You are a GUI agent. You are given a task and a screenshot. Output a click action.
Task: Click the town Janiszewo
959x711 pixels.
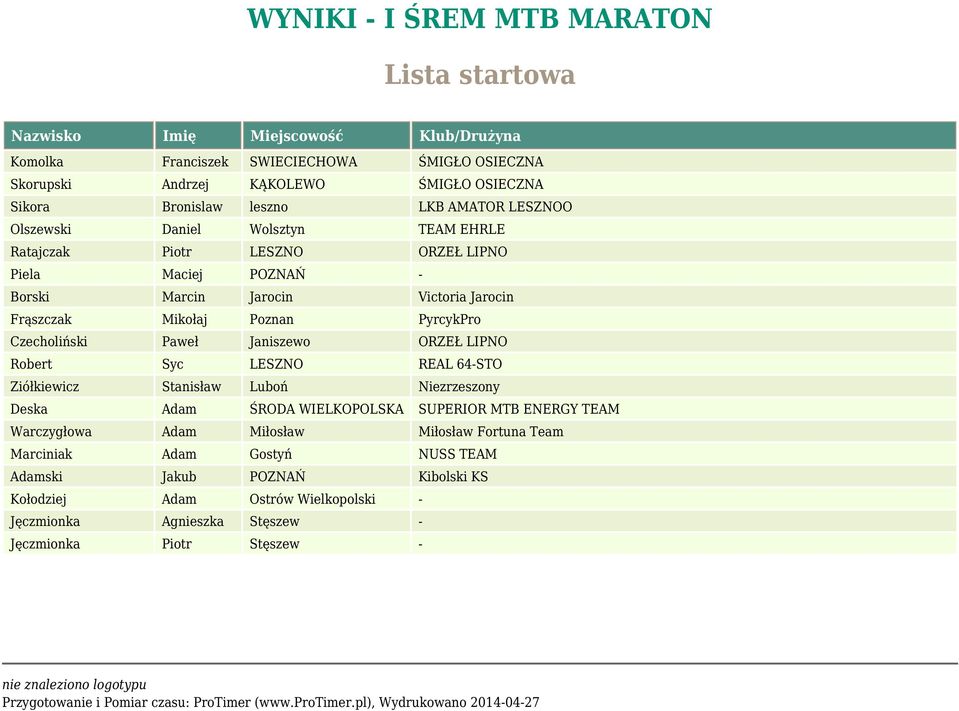280,342
